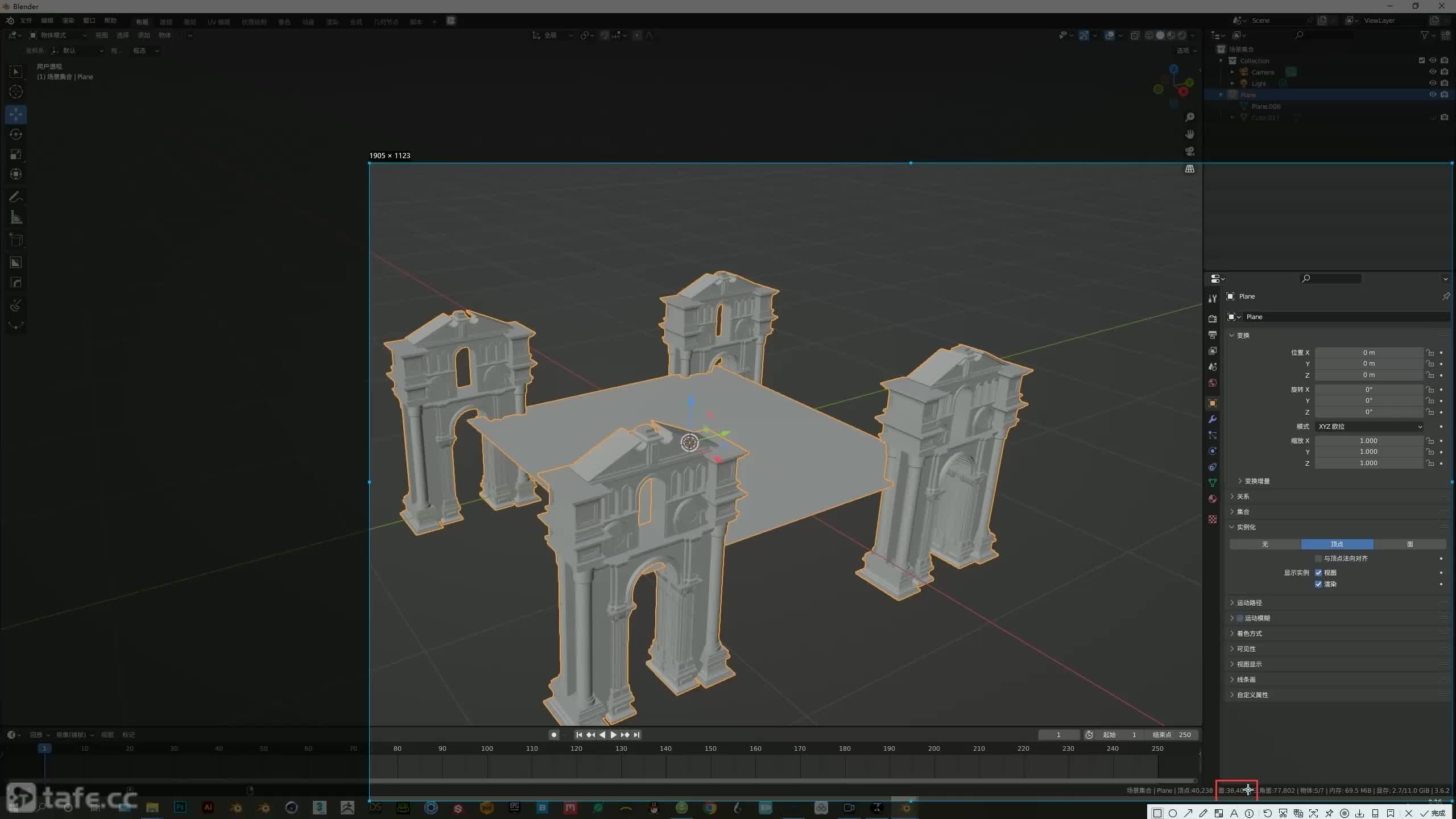Open the Physics properties tab

tap(1213, 451)
